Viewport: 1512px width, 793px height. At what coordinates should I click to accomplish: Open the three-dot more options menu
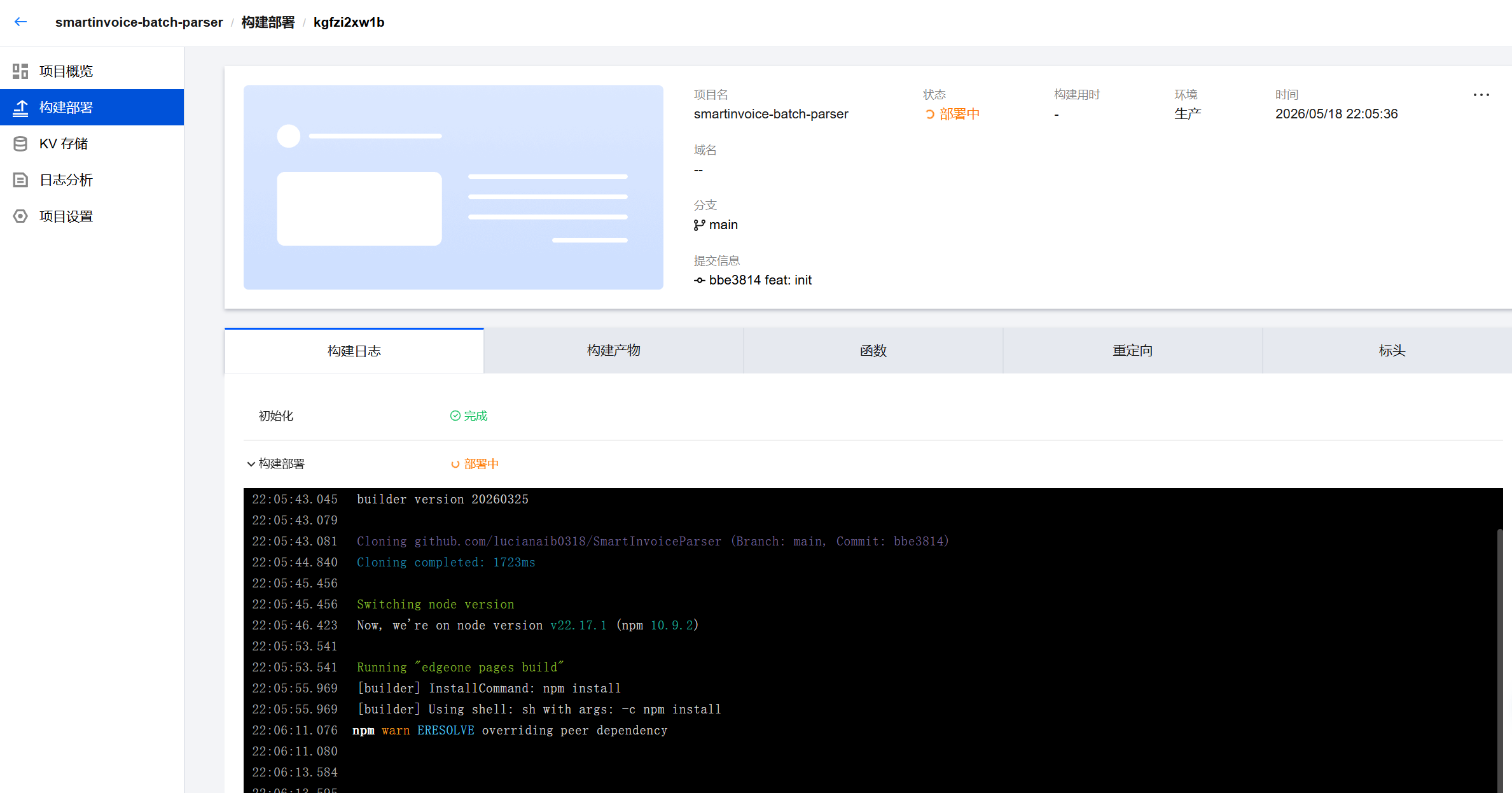[x=1481, y=95]
